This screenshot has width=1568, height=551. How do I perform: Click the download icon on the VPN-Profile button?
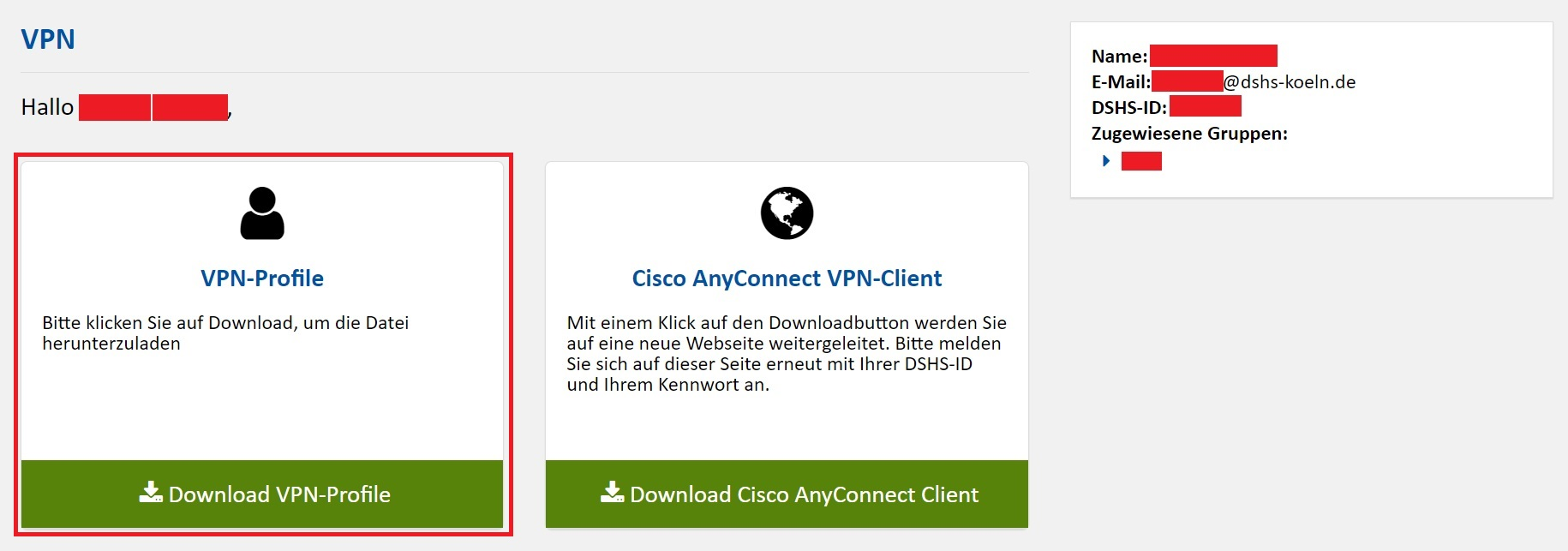click(151, 492)
